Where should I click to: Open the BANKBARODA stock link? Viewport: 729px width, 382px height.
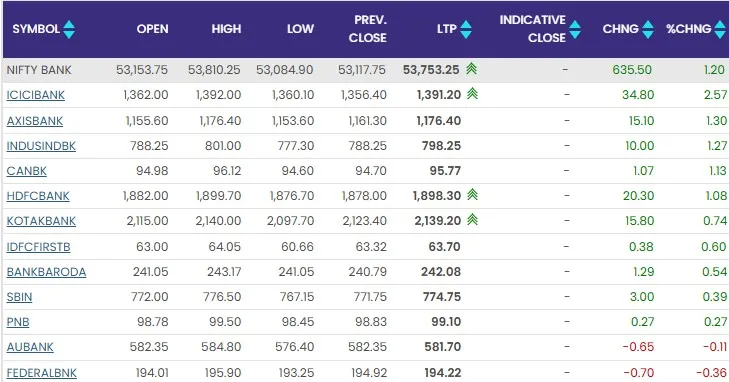point(46,272)
